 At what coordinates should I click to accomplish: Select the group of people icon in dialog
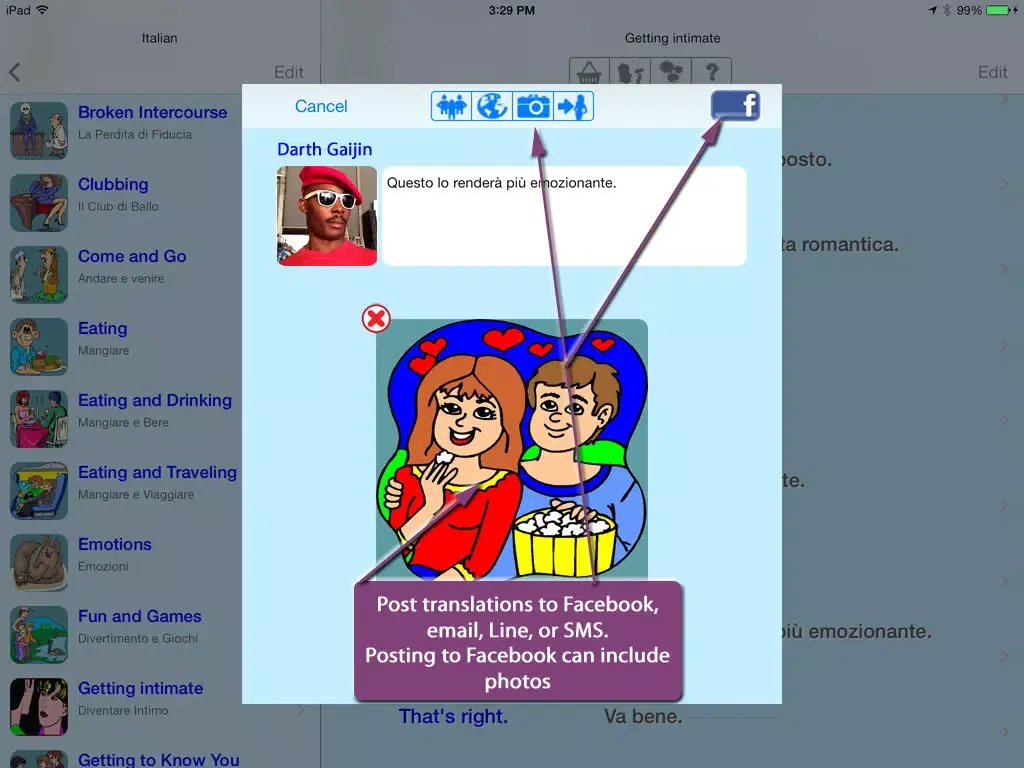[x=451, y=106]
